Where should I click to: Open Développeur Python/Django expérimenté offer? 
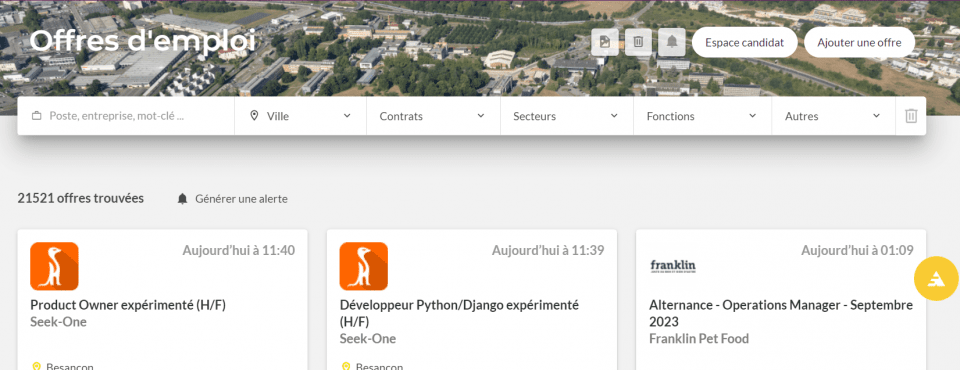(459, 313)
